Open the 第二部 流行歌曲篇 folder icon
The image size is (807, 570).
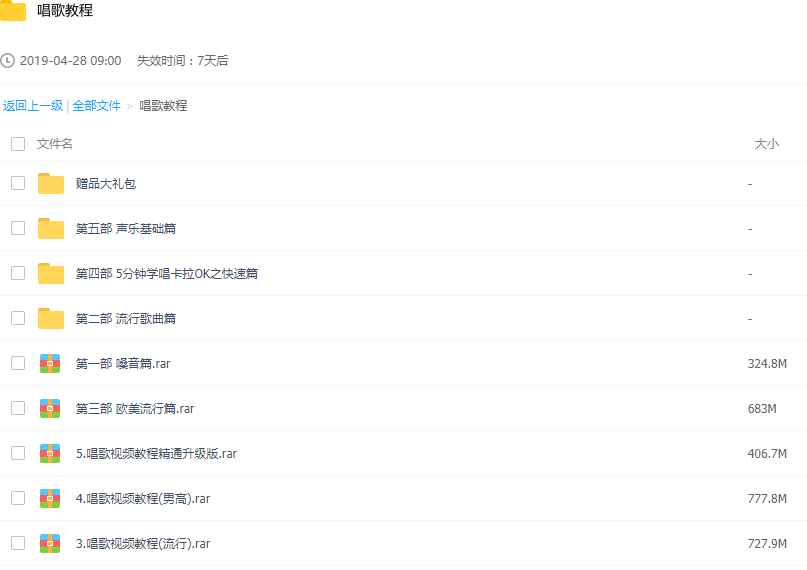[x=50, y=318]
